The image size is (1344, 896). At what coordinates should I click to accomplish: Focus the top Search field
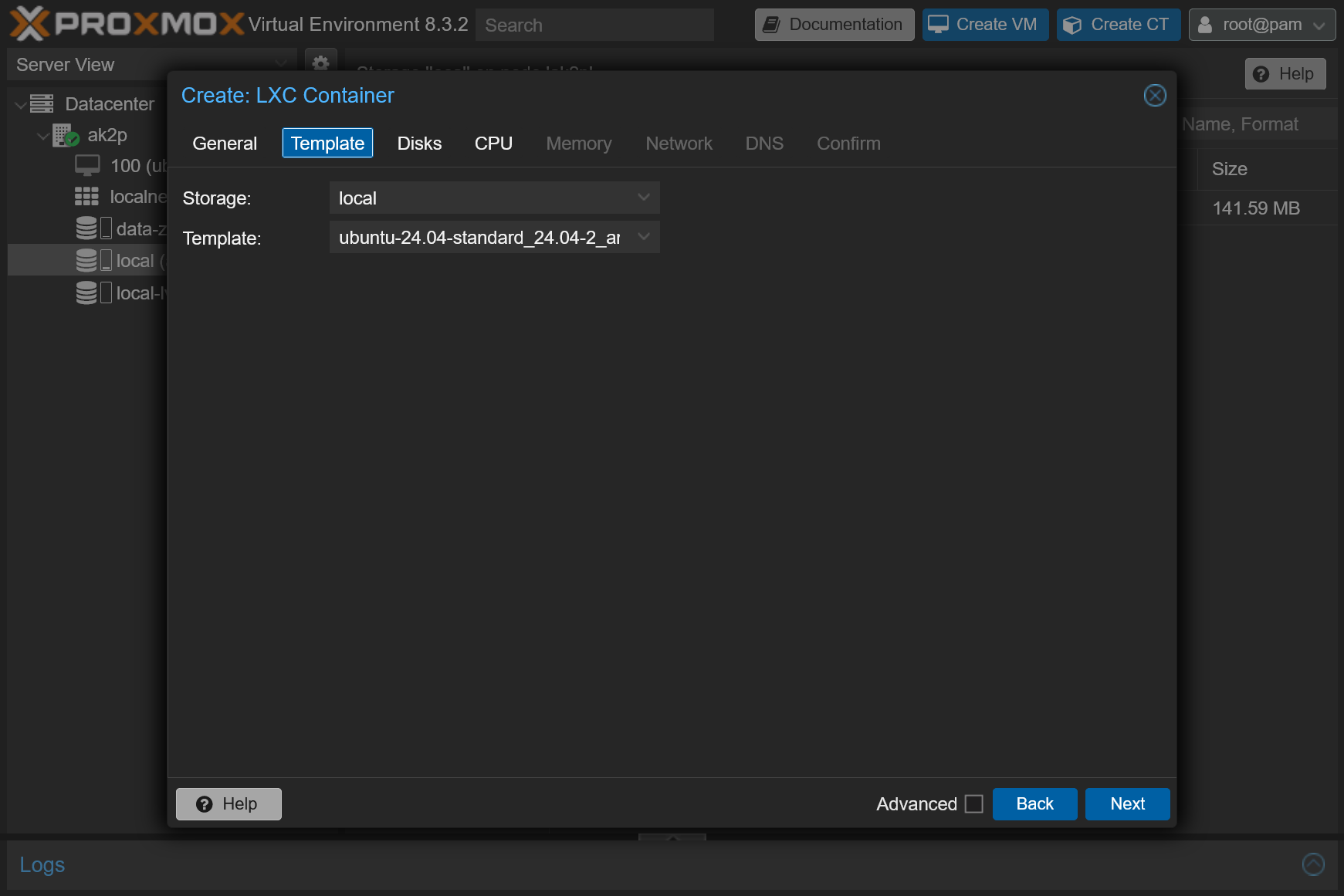click(x=594, y=25)
